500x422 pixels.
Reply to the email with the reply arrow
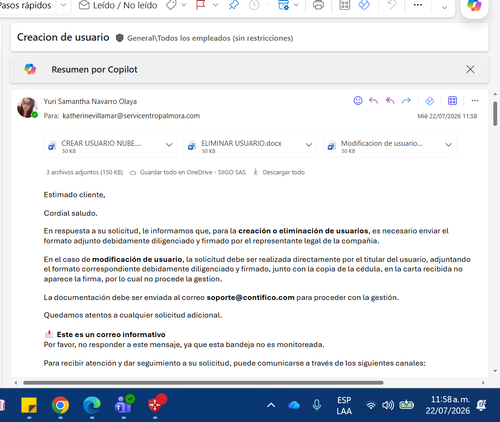coord(373,101)
